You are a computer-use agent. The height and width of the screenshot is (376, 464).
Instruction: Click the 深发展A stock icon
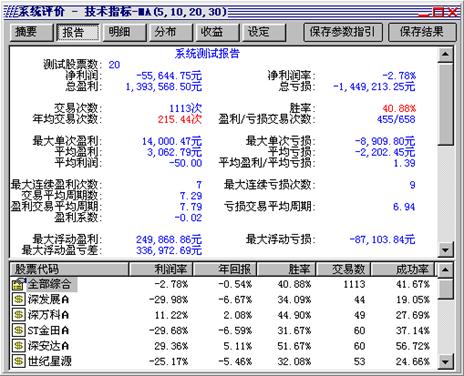click(x=18, y=299)
